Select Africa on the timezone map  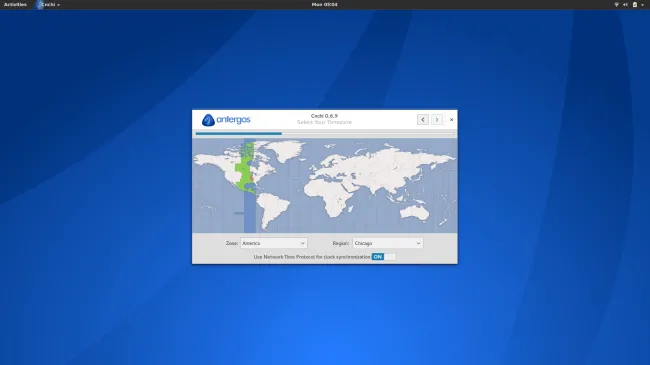click(x=332, y=199)
